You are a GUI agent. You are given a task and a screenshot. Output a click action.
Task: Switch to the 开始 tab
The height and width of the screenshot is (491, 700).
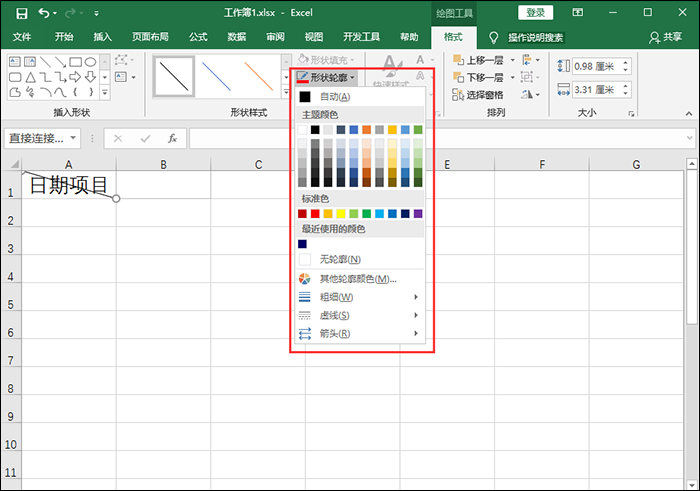click(x=64, y=37)
